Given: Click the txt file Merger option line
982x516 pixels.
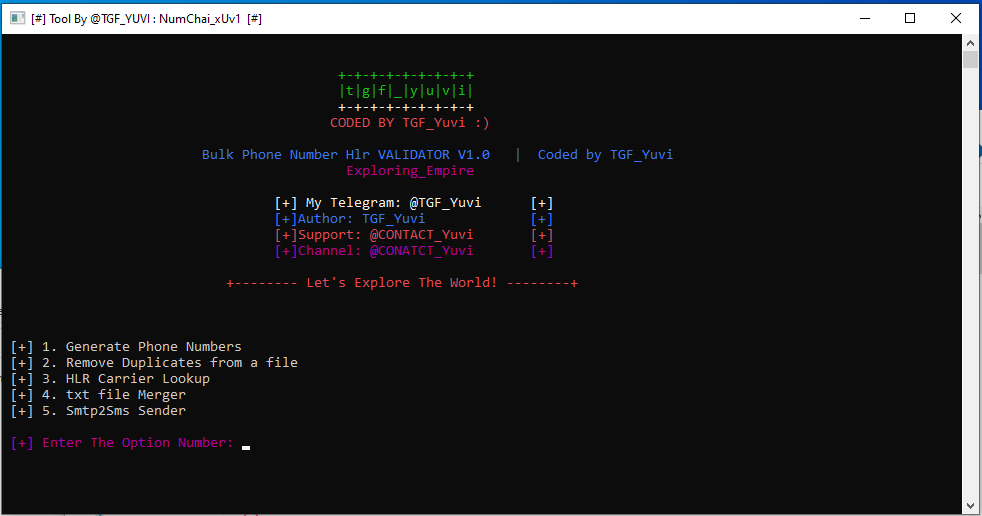Looking at the screenshot, I should coord(98,395).
